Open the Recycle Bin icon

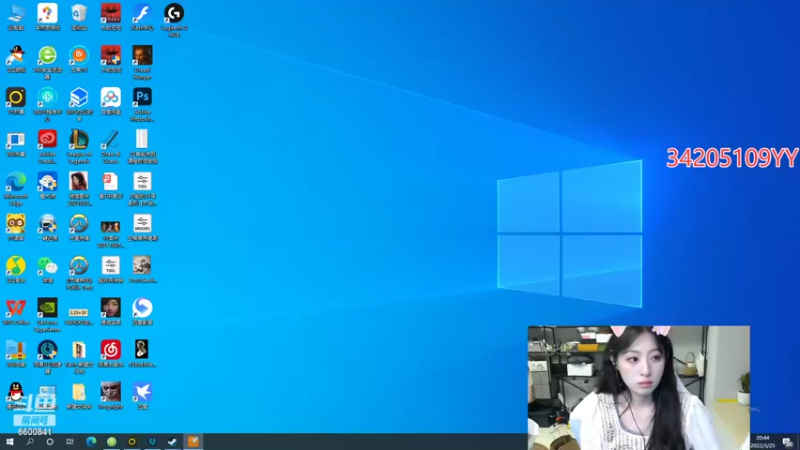click(x=79, y=17)
